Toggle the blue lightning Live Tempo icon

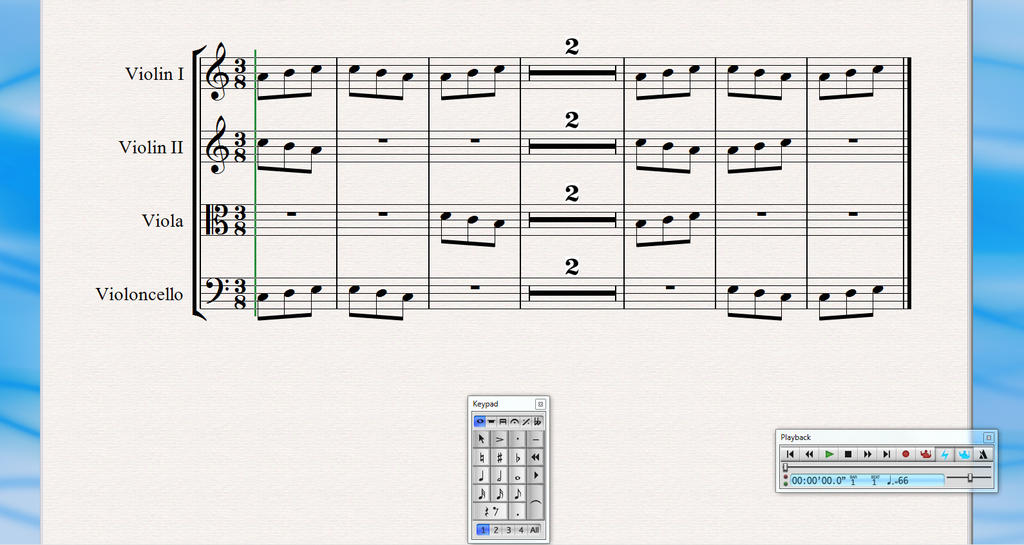[x=944, y=454]
